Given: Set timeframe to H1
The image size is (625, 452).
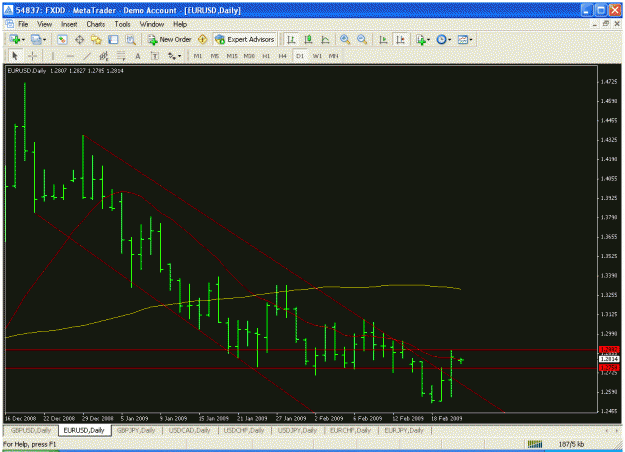Looking at the screenshot, I should [266, 56].
